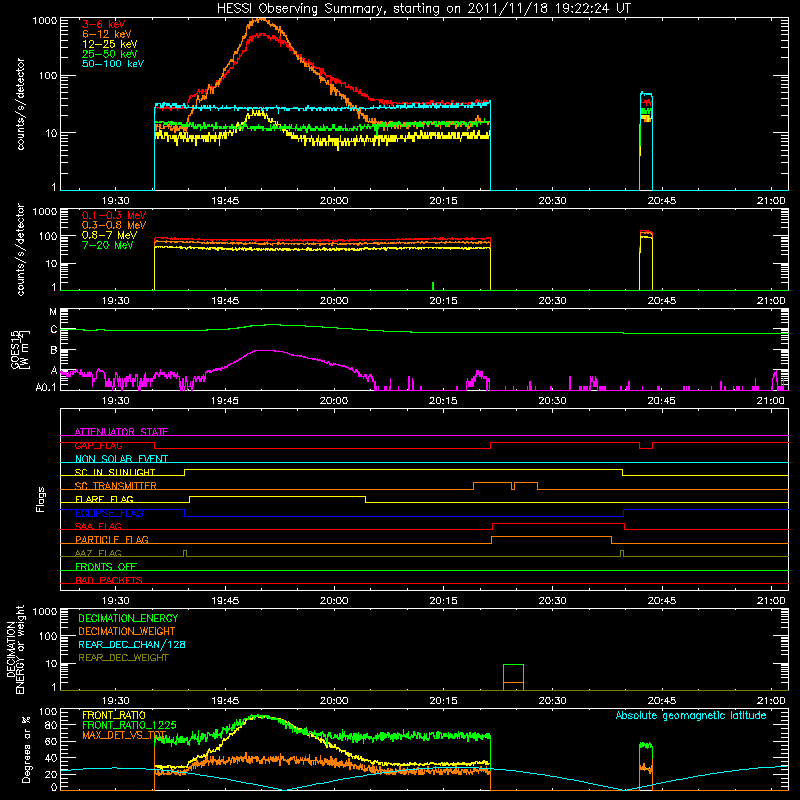Select the blue ECLIPSE_FLAG label
Image resolution: width=800 pixels, height=800 pixels.
pyautogui.click(x=109, y=513)
